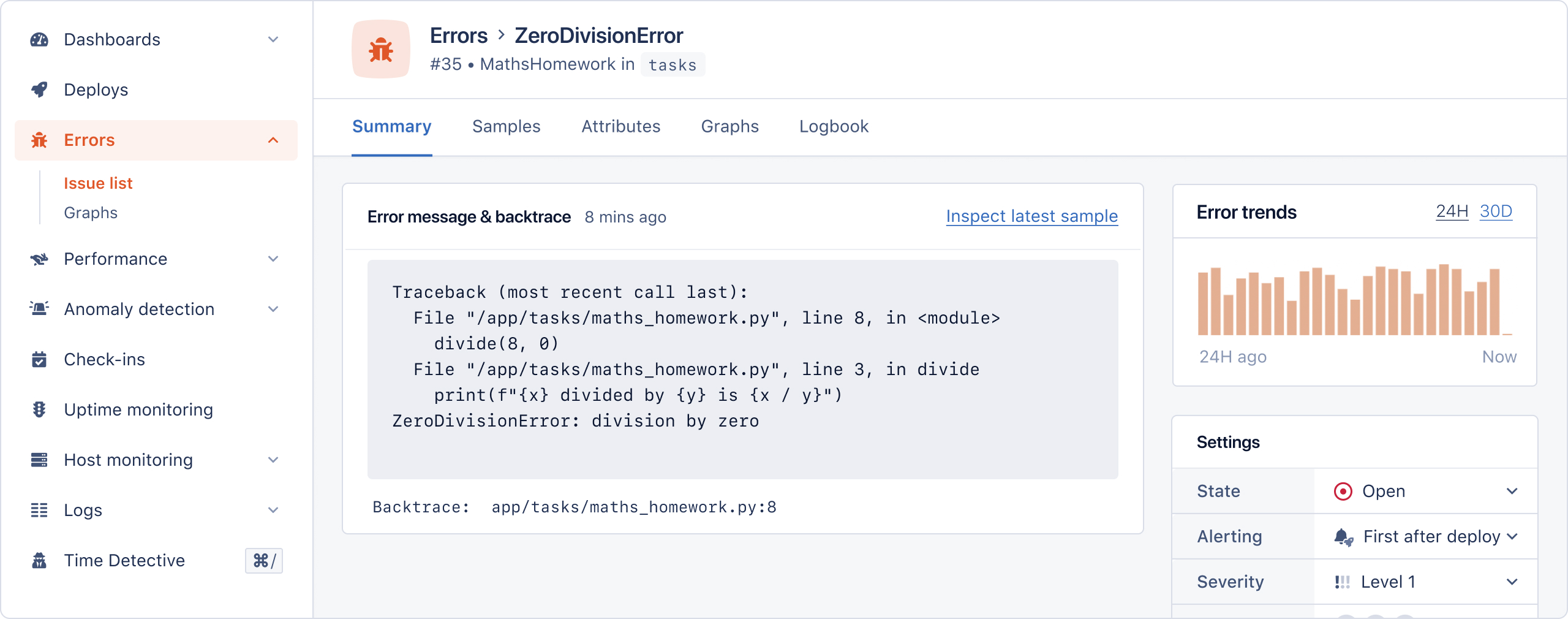Click the Time Detective icon

click(x=39, y=560)
